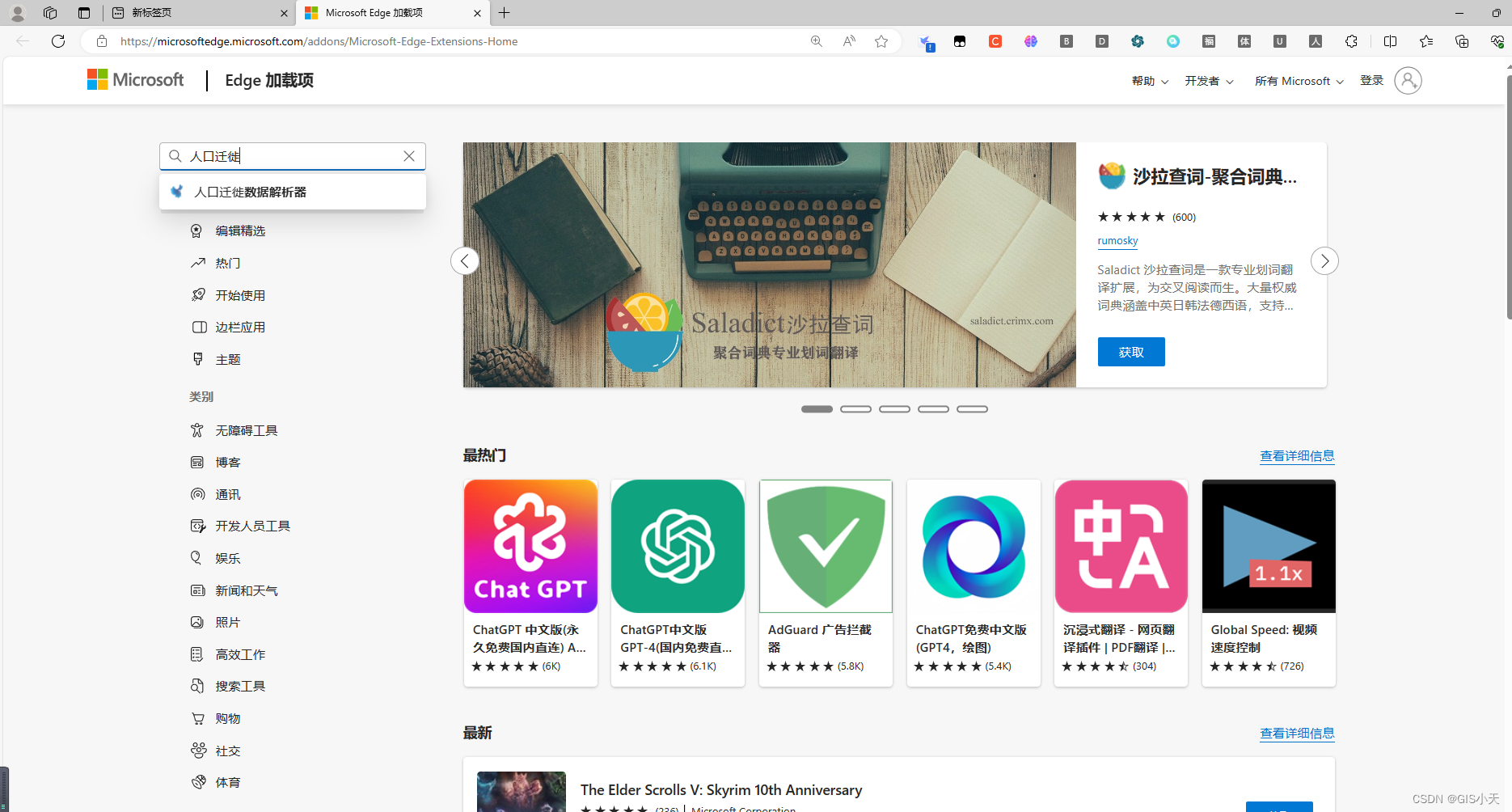1512x812 pixels.
Task: Click the address bar URL
Action: [319, 41]
